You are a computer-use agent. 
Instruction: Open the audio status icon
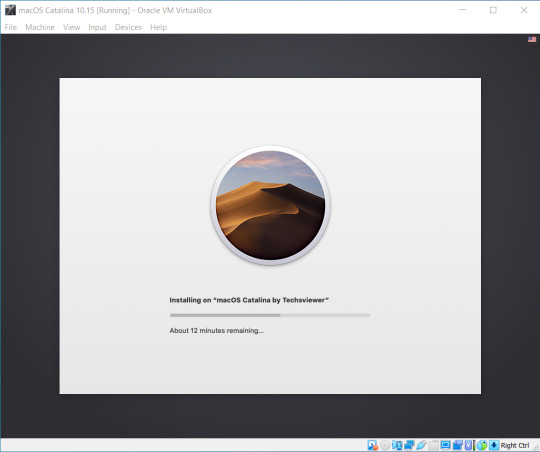397,445
